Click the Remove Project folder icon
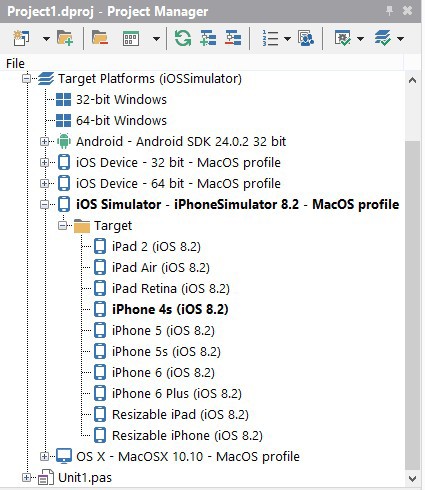The image size is (425, 490). click(100, 38)
